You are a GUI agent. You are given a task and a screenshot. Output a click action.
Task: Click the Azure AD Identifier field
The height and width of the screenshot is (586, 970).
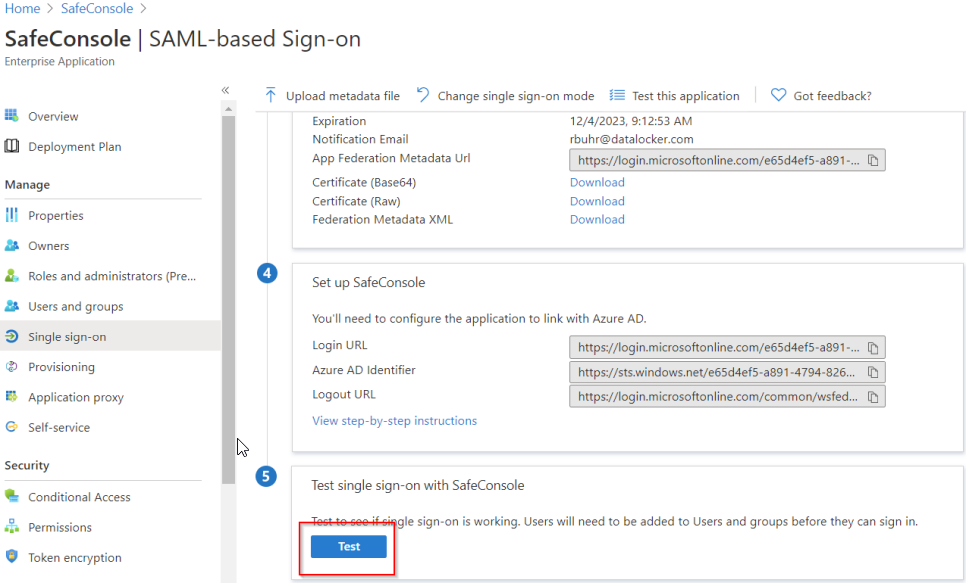728,373
